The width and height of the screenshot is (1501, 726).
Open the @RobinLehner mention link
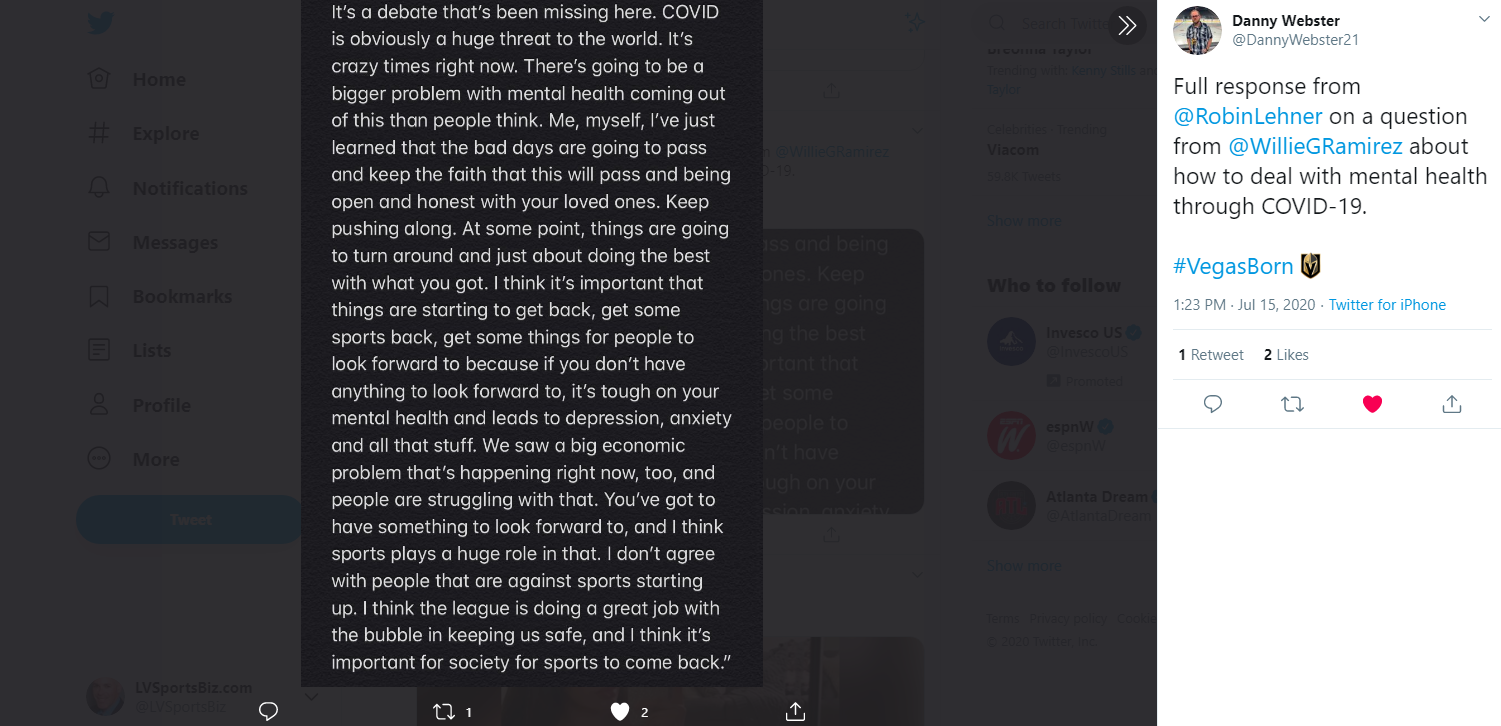point(1248,116)
